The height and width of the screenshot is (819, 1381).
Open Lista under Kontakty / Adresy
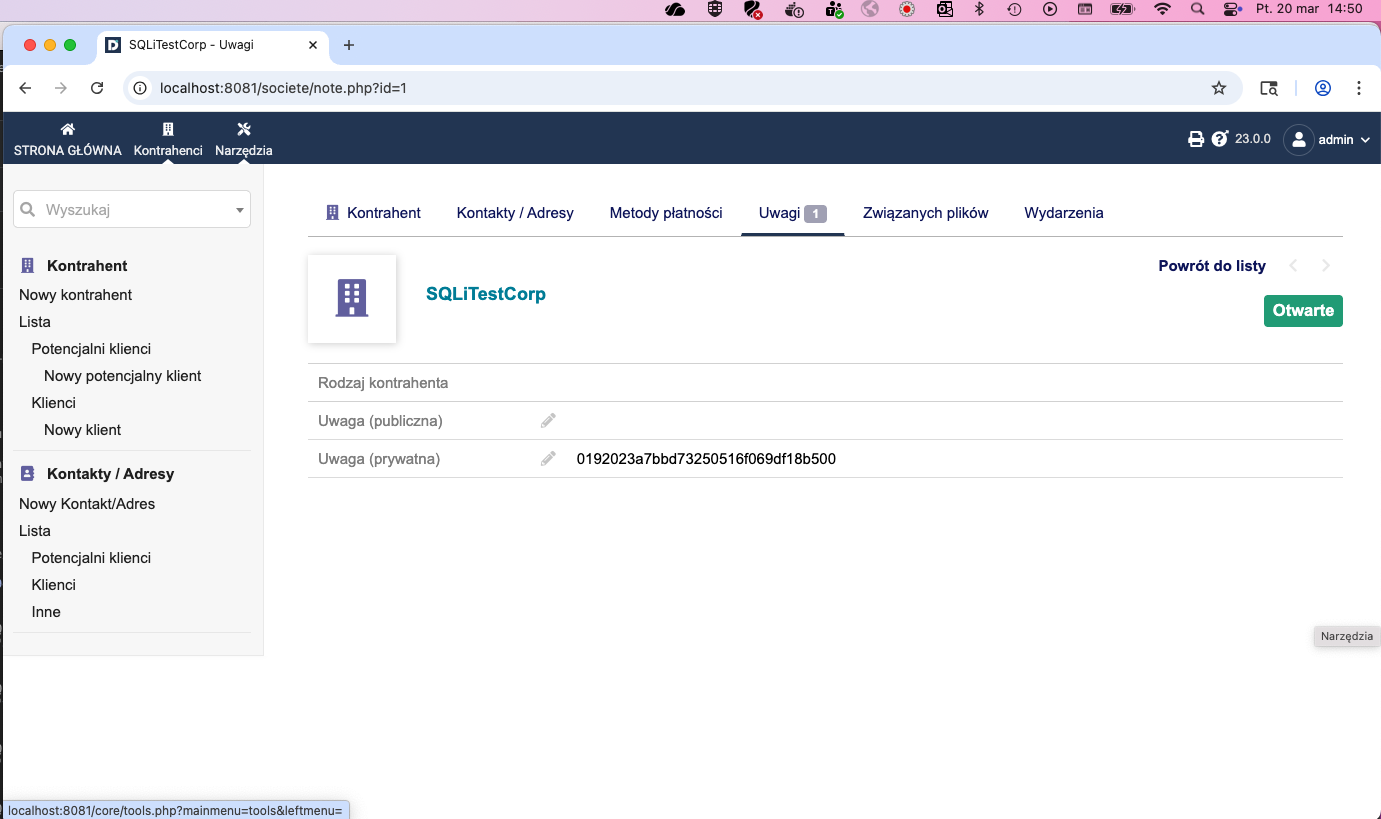(35, 531)
